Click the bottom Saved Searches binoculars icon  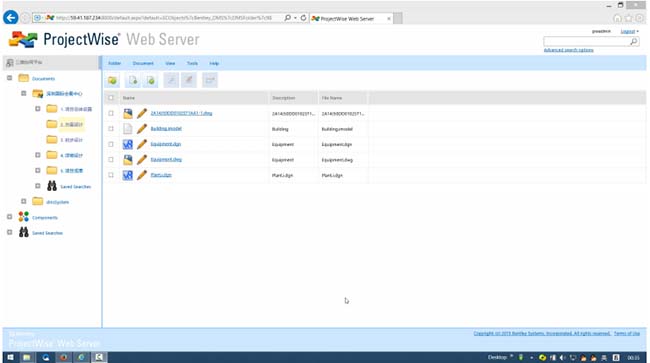point(24,232)
